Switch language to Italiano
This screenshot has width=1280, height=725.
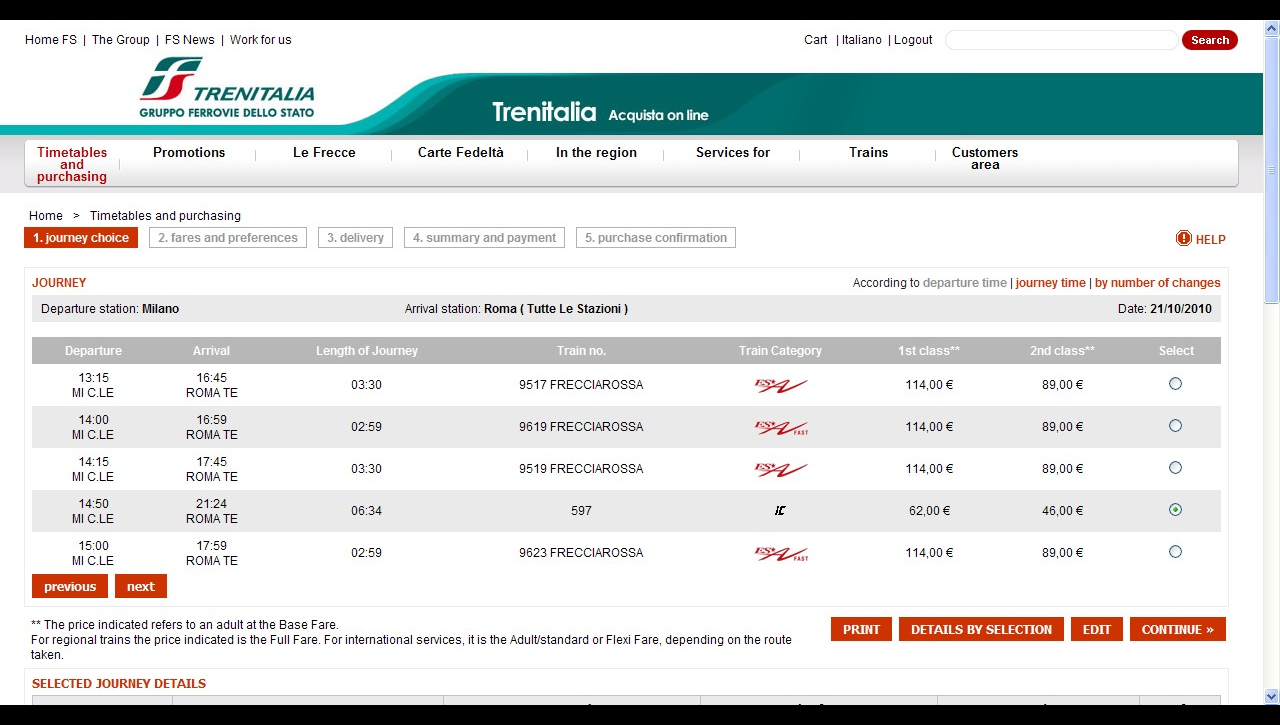(862, 40)
